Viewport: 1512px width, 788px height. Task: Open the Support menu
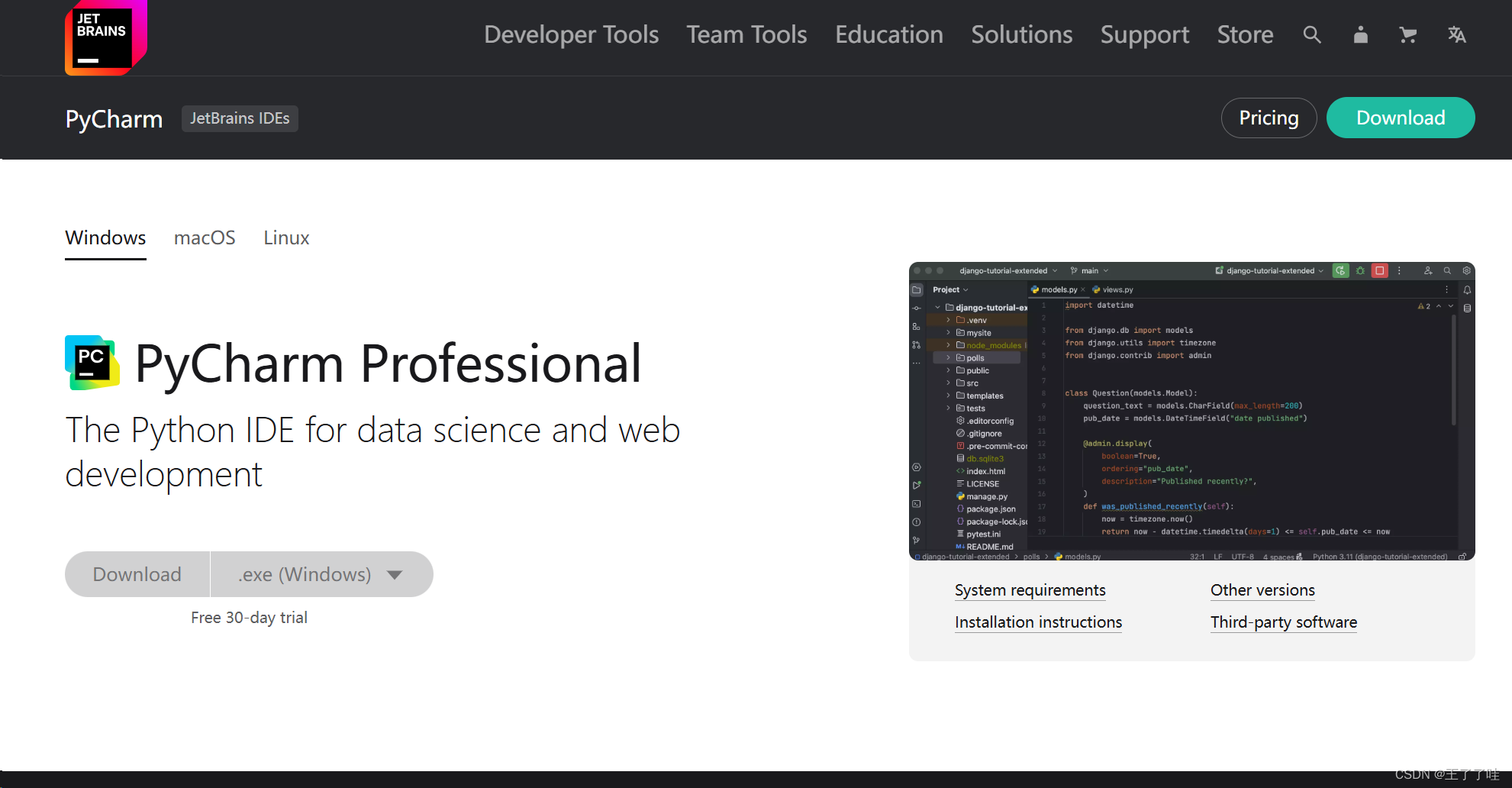click(x=1145, y=34)
